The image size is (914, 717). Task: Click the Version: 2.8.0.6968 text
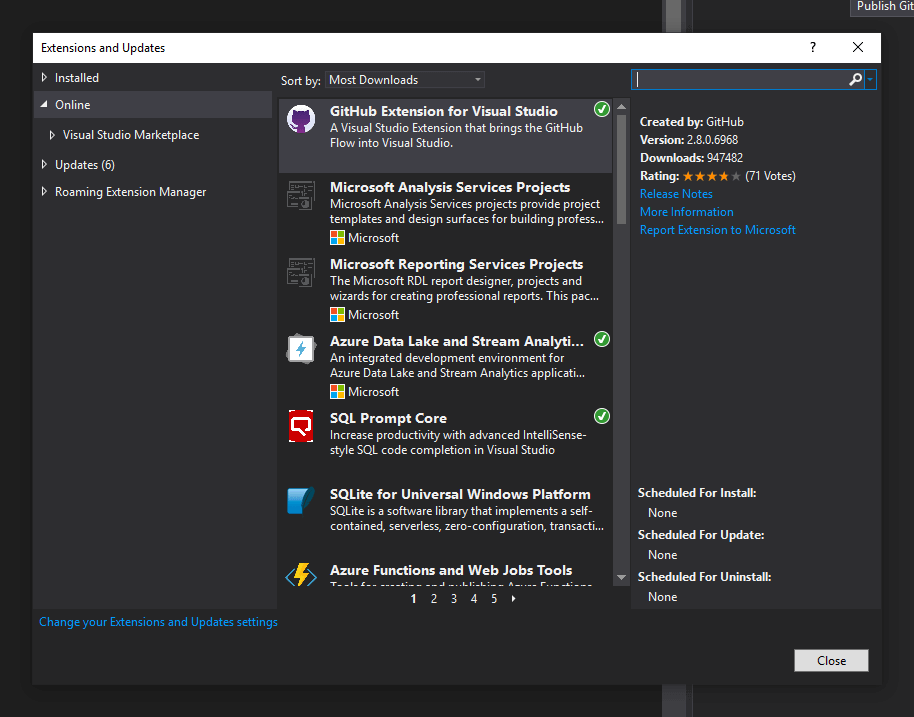click(x=689, y=140)
